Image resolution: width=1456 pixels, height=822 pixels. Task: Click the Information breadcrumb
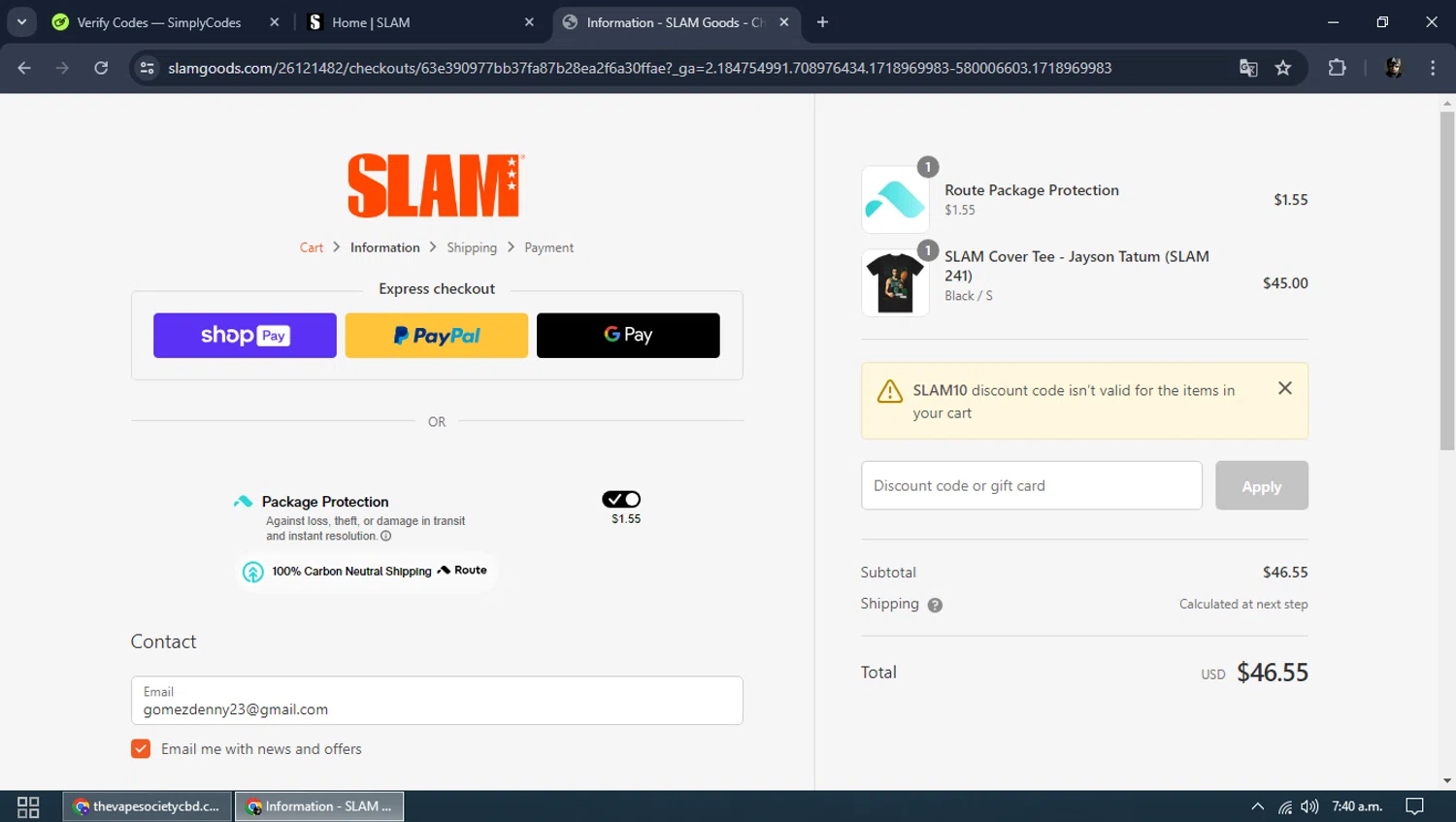coord(384,247)
